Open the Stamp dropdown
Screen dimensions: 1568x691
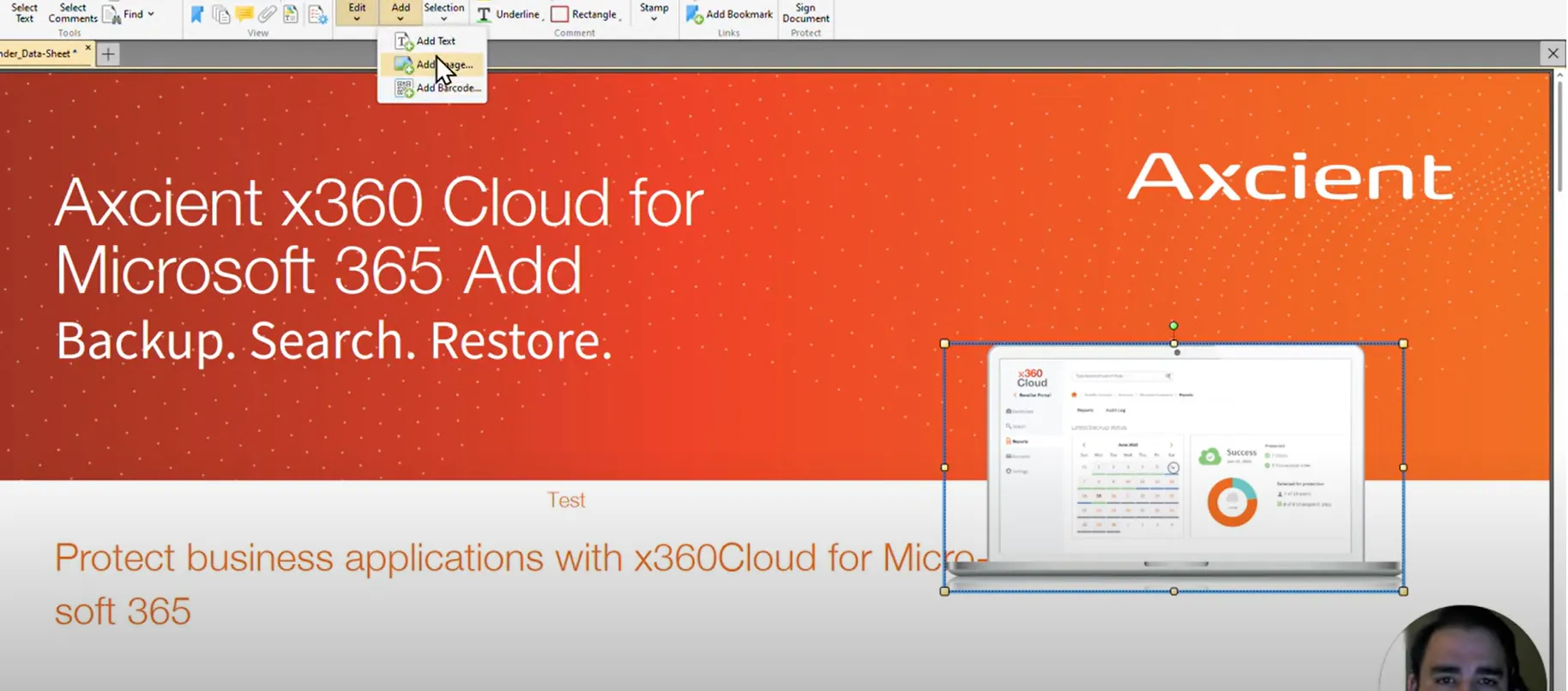pyautogui.click(x=654, y=13)
